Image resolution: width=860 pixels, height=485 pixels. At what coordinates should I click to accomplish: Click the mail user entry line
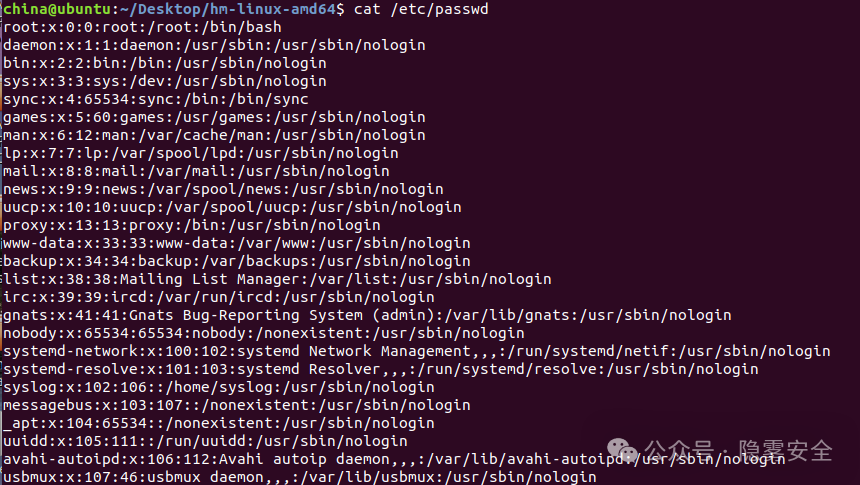tap(196, 171)
